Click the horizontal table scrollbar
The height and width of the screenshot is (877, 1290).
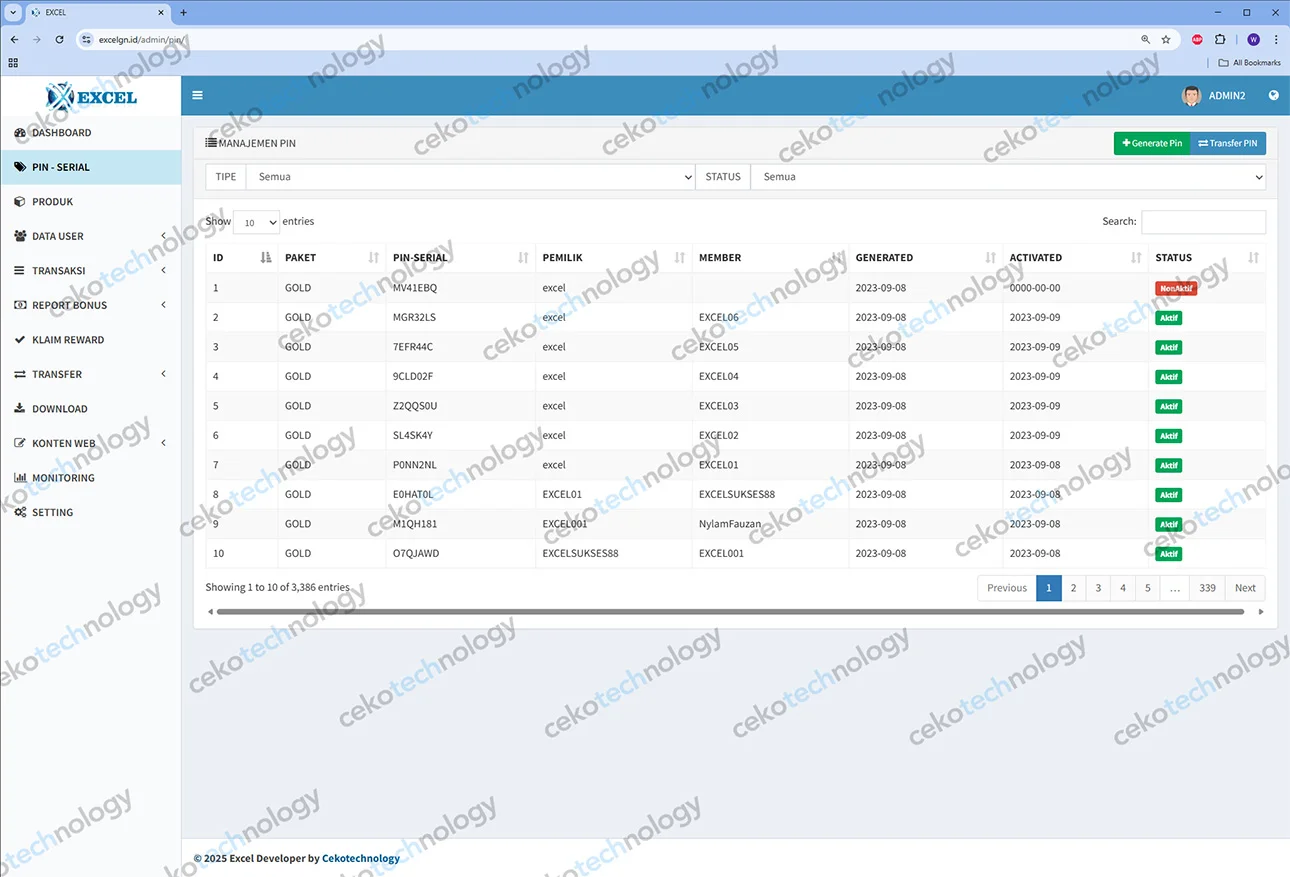(x=730, y=611)
